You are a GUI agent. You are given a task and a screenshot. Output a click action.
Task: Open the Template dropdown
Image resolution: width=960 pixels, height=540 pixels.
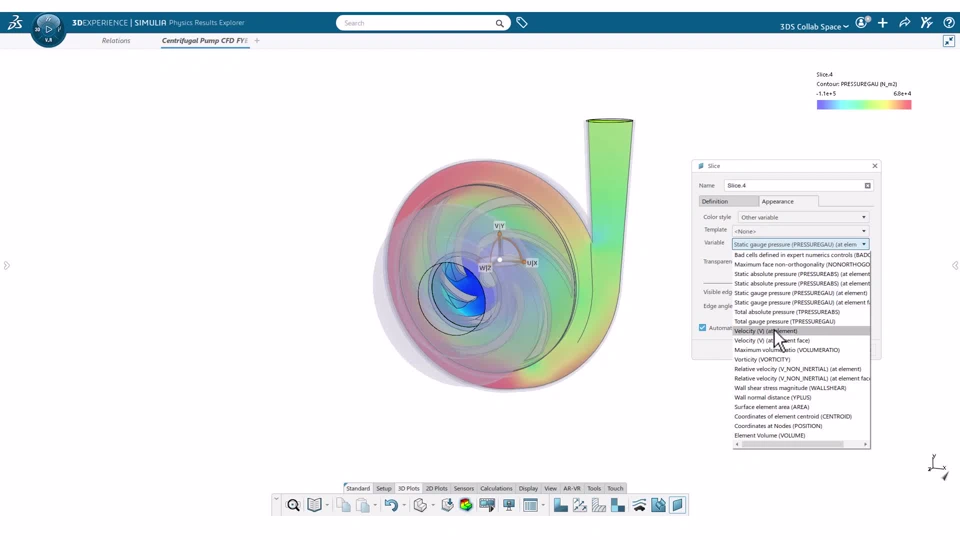pyautogui.click(x=800, y=231)
